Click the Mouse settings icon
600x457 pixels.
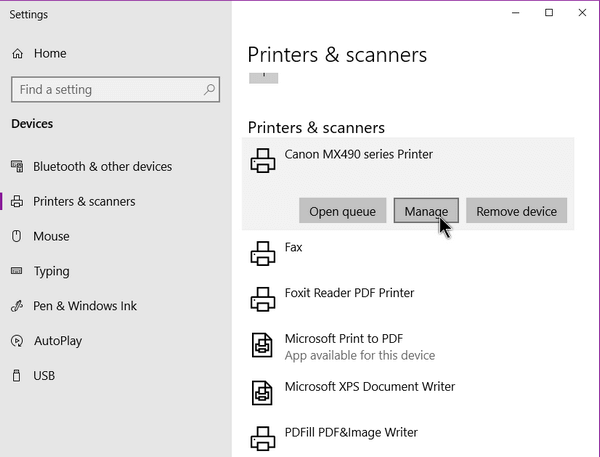coord(16,236)
